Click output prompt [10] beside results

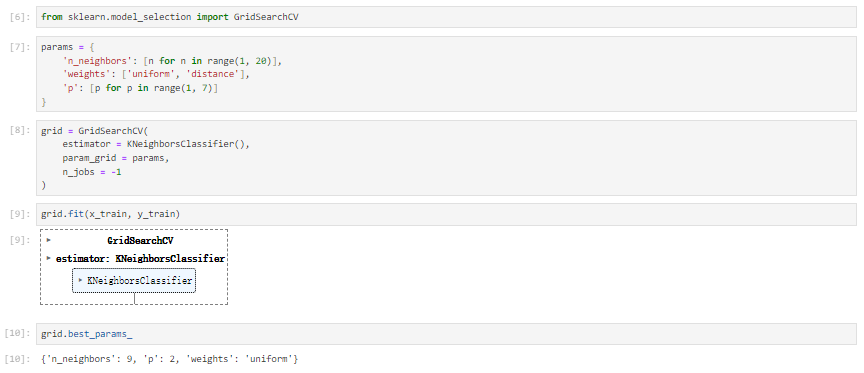pyautogui.click(x=17, y=359)
